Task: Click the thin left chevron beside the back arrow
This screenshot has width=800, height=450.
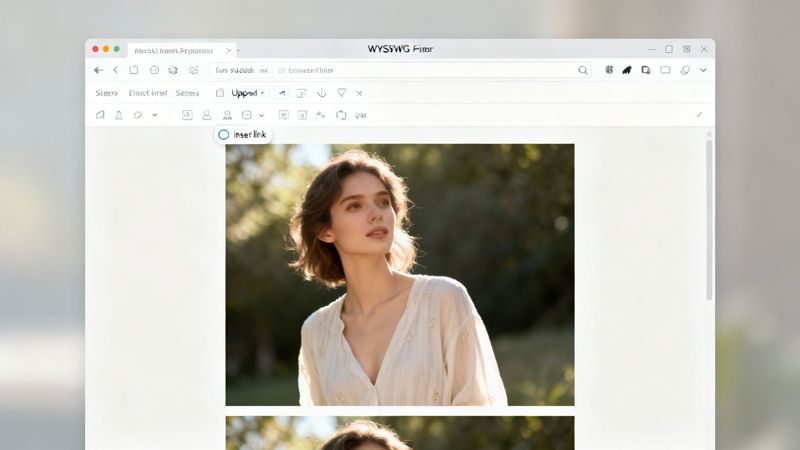Action: coord(116,70)
